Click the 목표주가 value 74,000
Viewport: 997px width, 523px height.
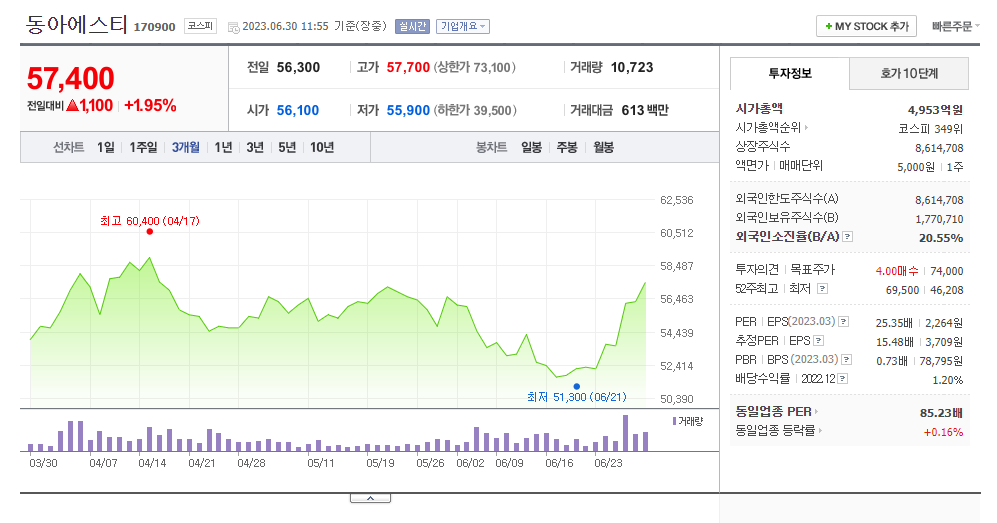[x=947, y=271]
